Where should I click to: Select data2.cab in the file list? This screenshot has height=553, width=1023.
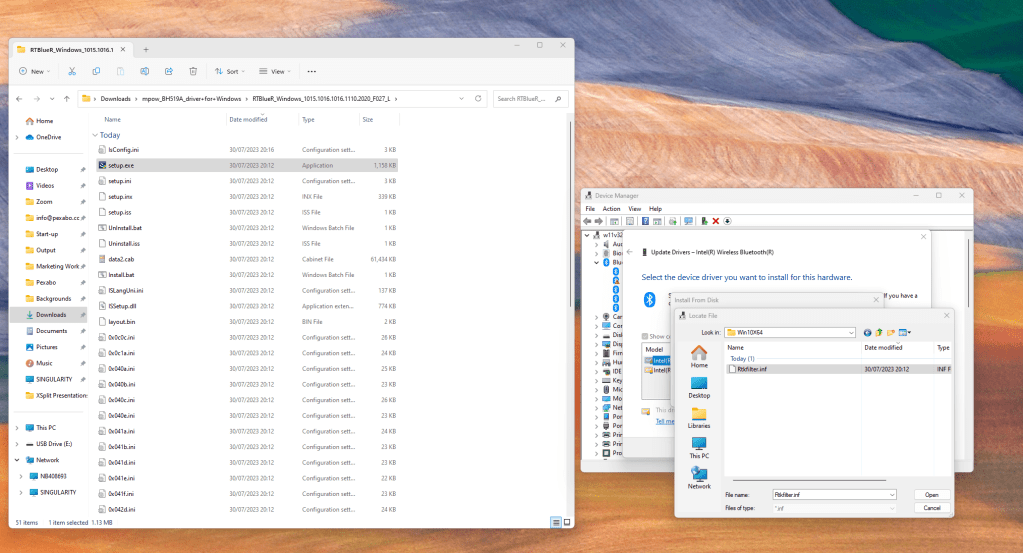247,260
